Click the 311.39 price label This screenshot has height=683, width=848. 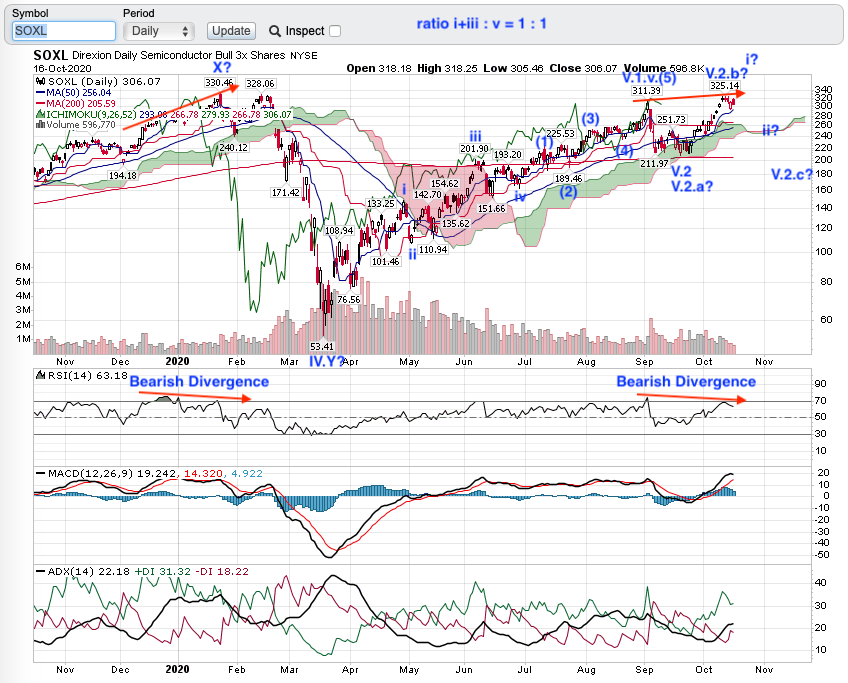pyautogui.click(x=647, y=91)
